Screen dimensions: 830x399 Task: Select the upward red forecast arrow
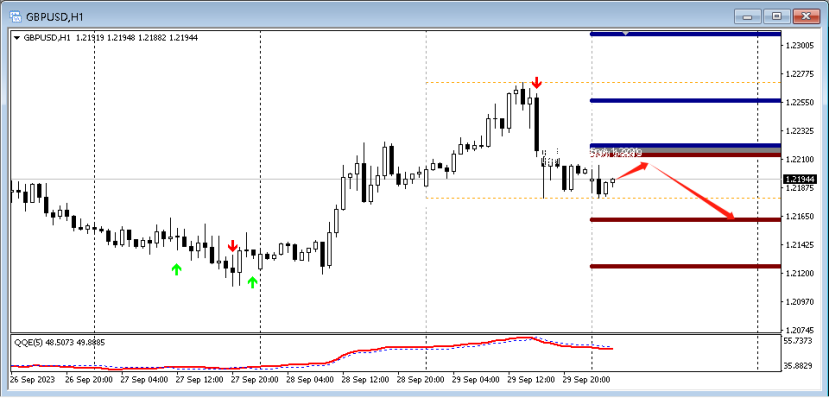632,172
